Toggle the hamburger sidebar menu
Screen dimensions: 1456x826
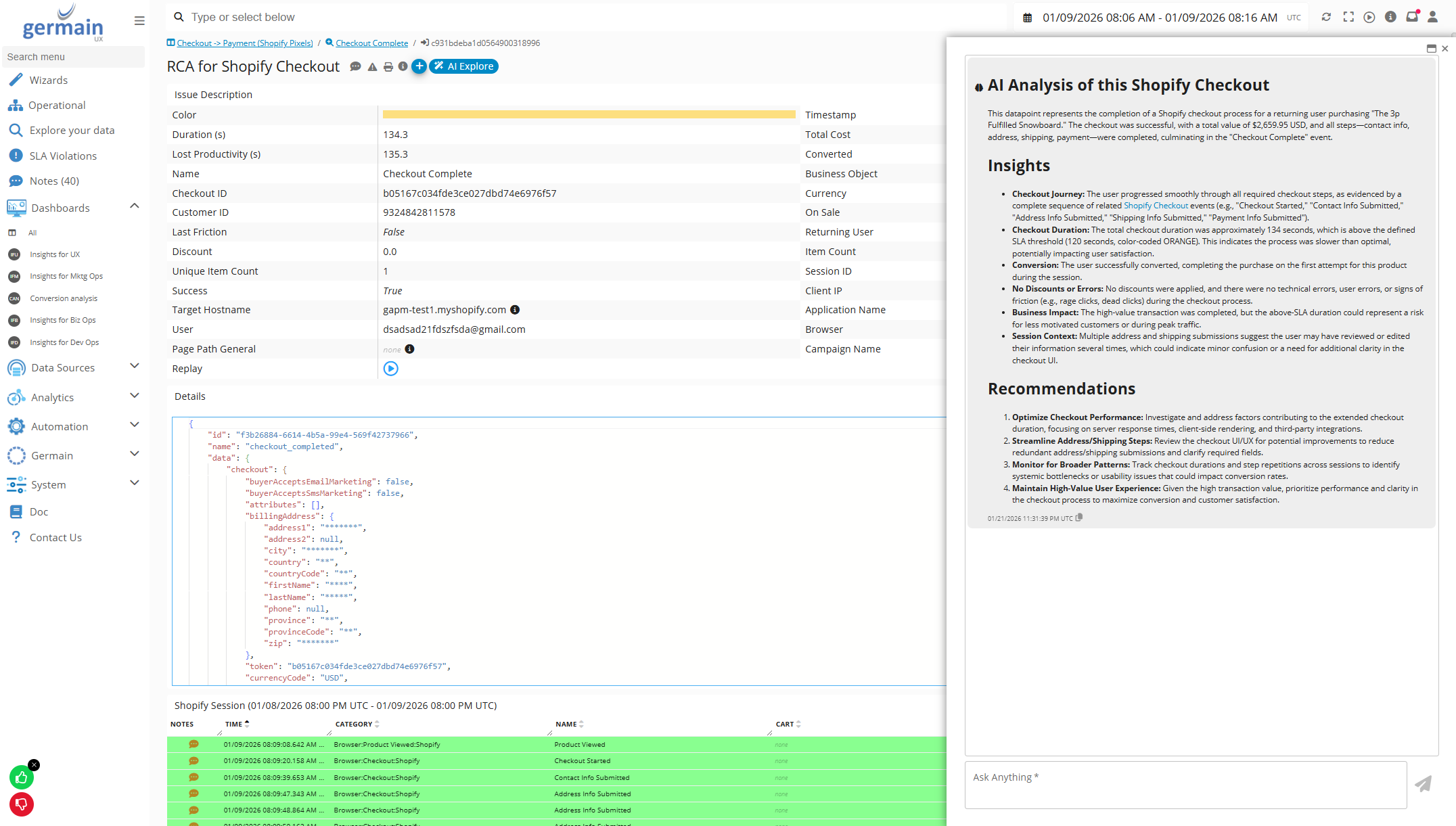[139, 21]
